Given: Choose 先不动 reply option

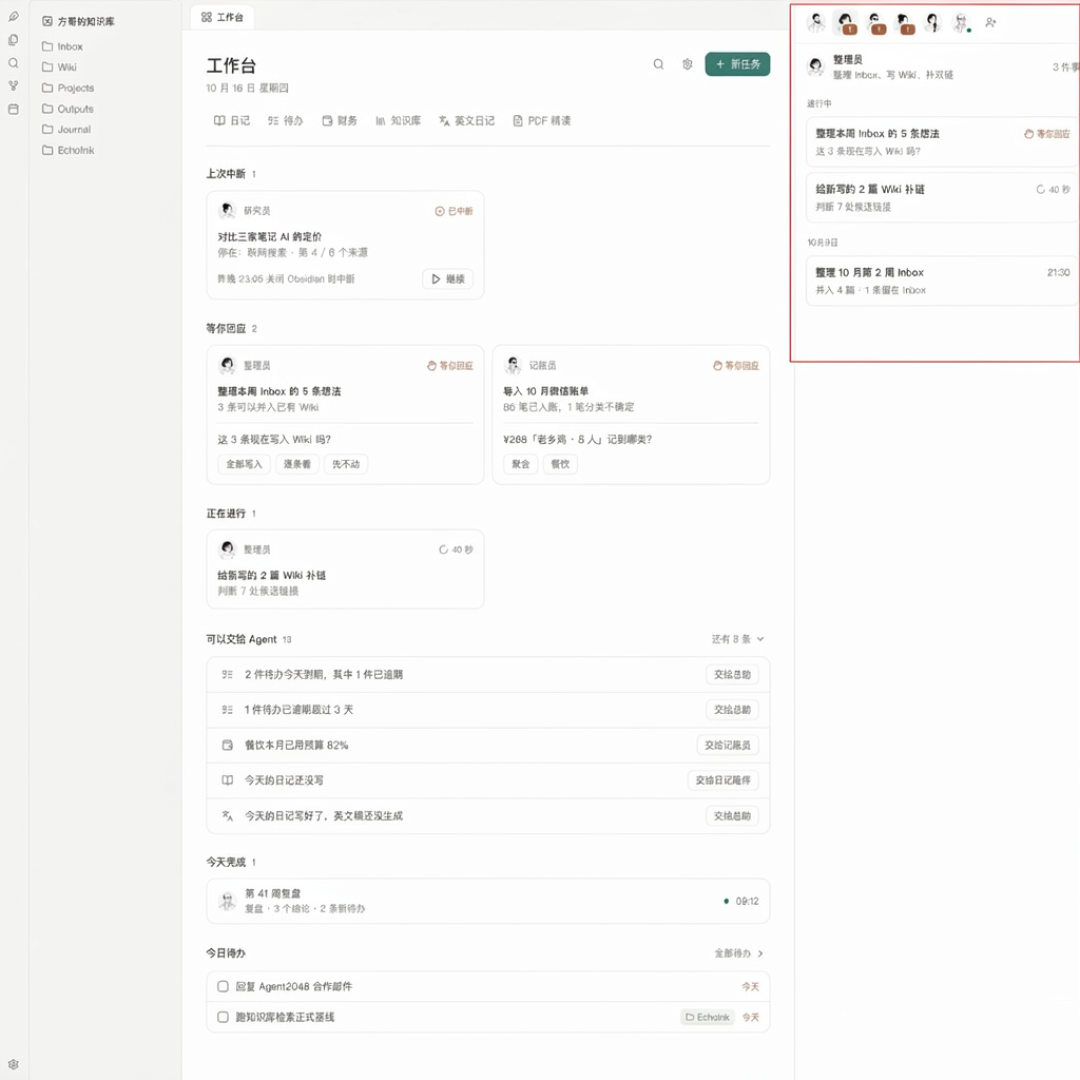Looking at the screenshot, I should pyautogui.click(x=346, y=464).
